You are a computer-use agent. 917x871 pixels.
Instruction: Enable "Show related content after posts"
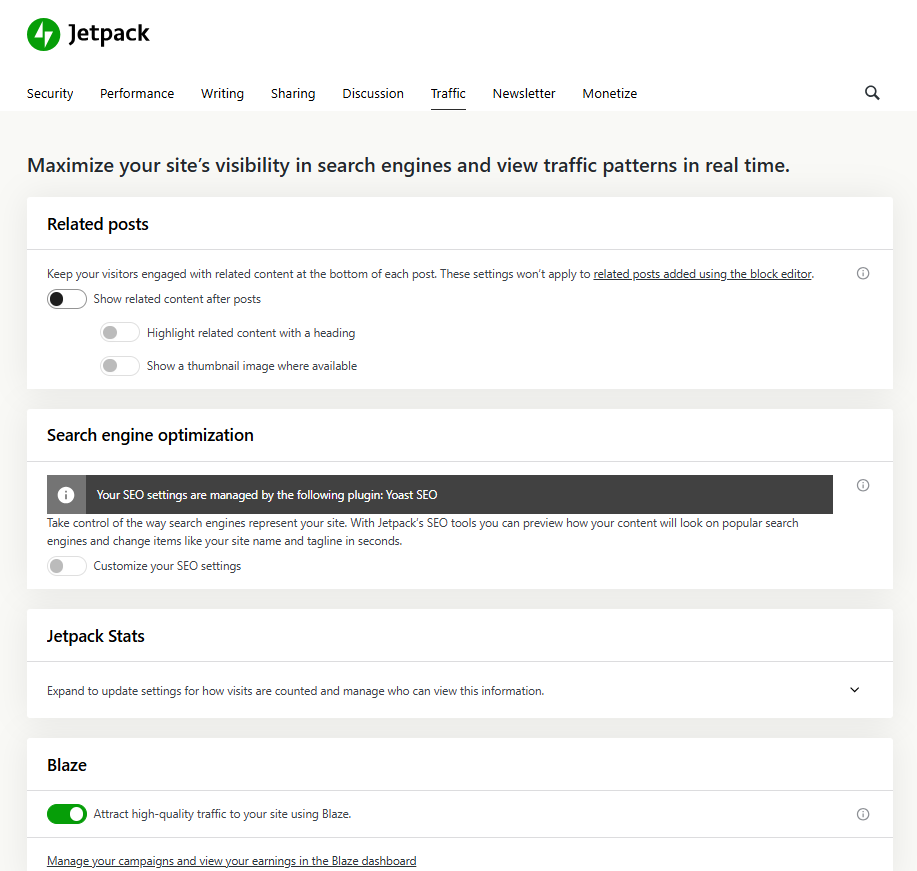click(66, 298)
